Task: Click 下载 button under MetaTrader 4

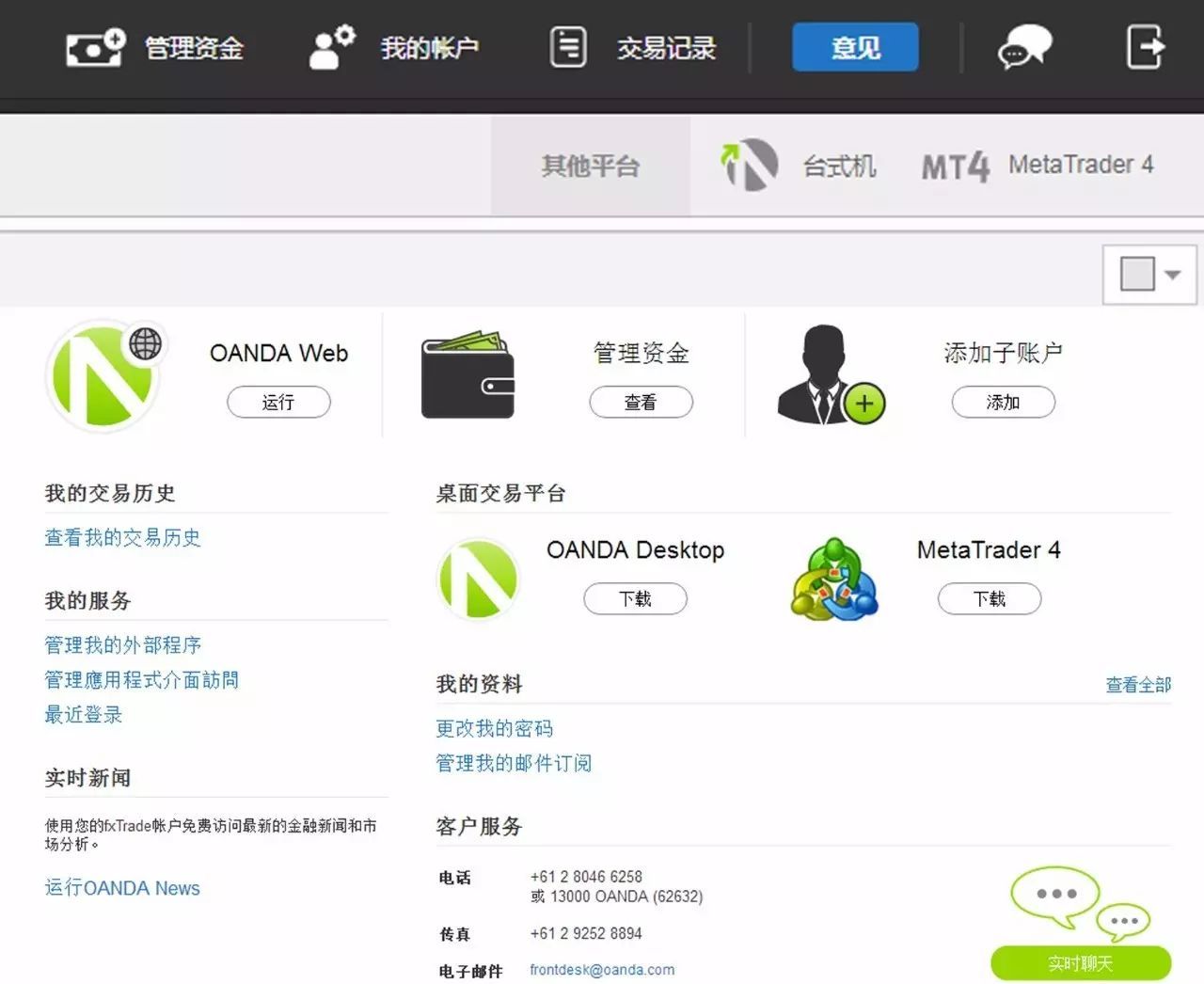Action: click(990, 599)
